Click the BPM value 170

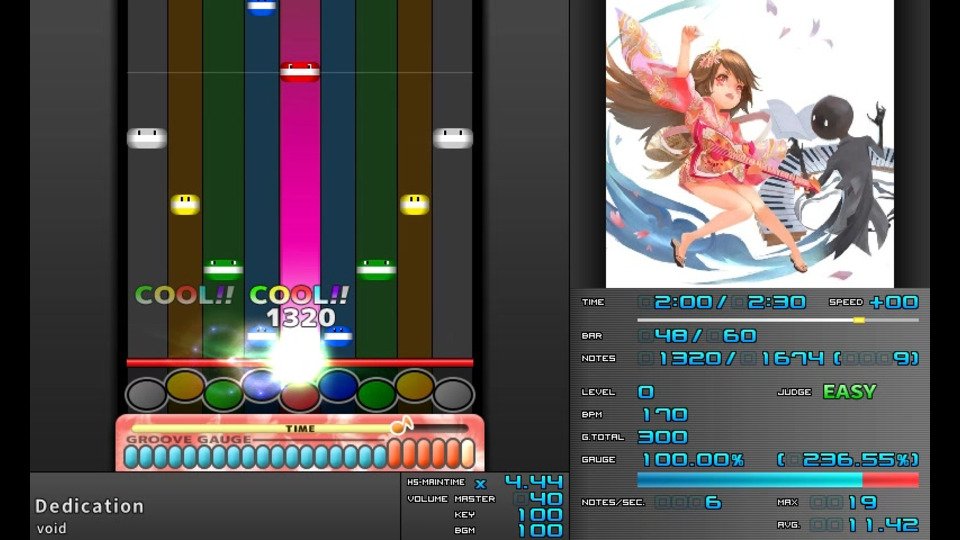(x=664, y=414)
